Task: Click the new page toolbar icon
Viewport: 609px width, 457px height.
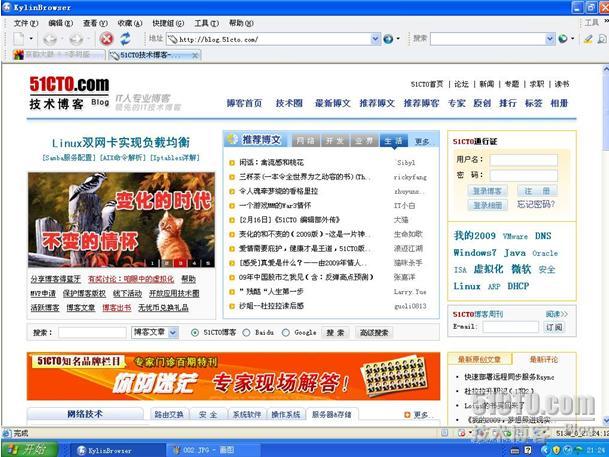Action: [19, 39]
